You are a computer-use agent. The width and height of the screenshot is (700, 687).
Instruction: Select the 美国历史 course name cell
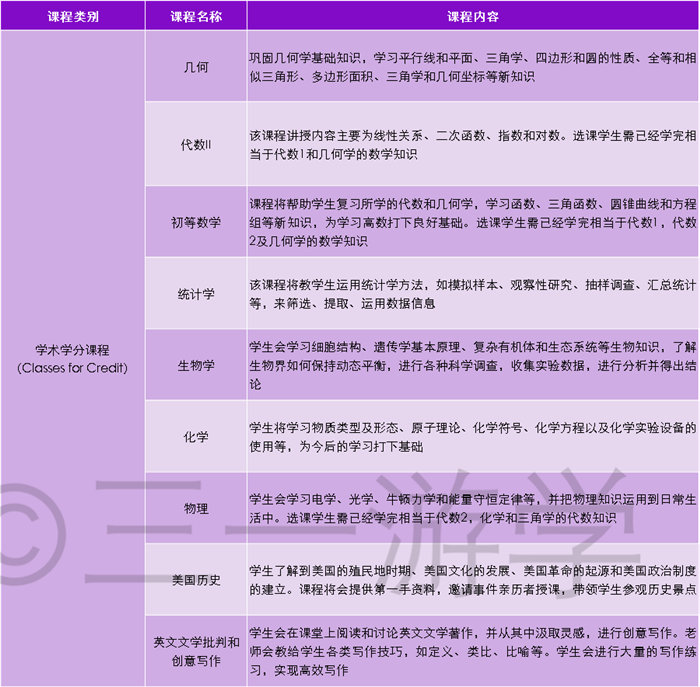196,579
